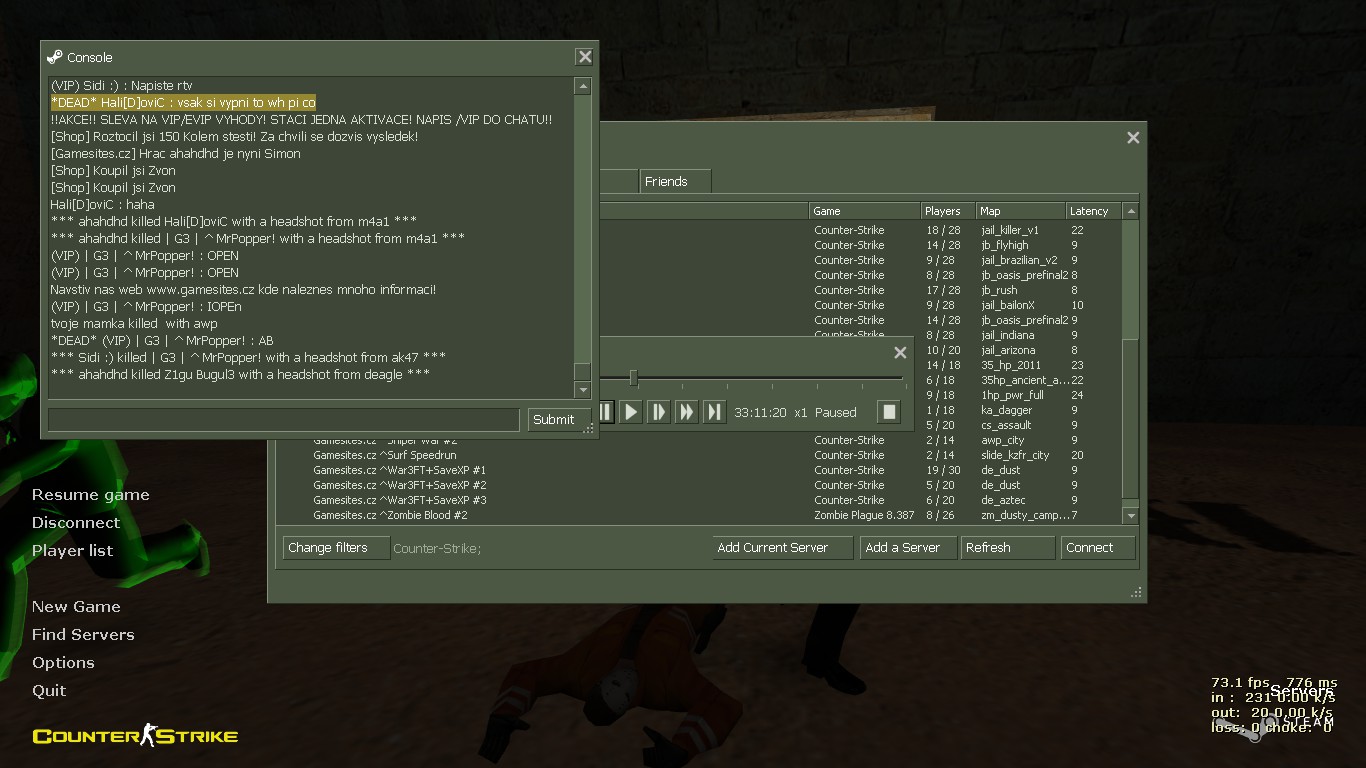Click the console command input field
The width and height of the screenshot is (1366, 768).
(x=284, y=420)
